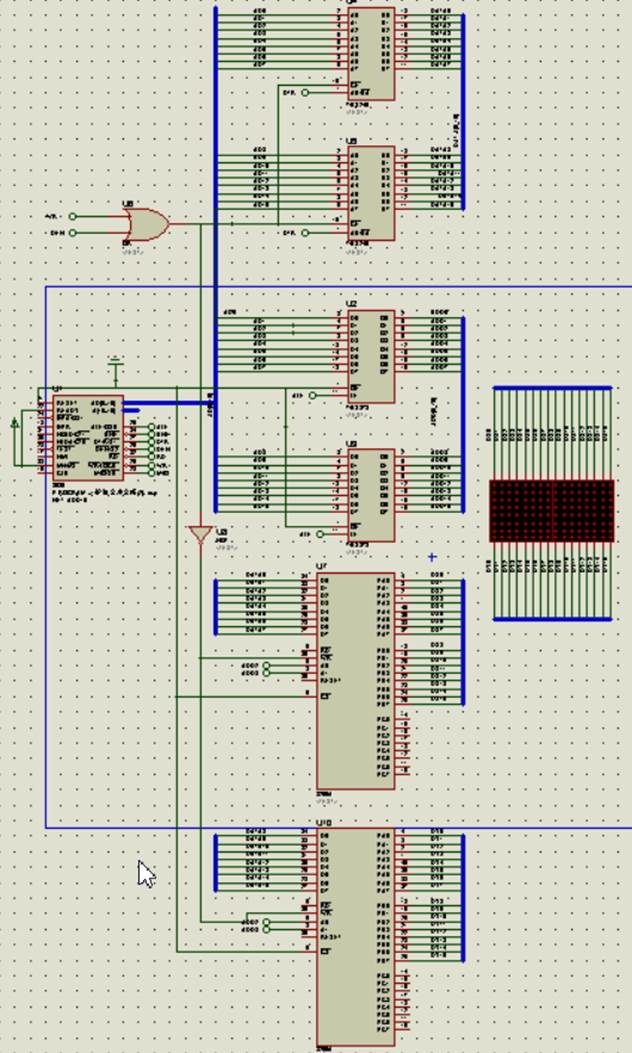This screenshot has width=632, height=1053.
Task: Select the OR gate symbol
Action: (x=144, y=224)
